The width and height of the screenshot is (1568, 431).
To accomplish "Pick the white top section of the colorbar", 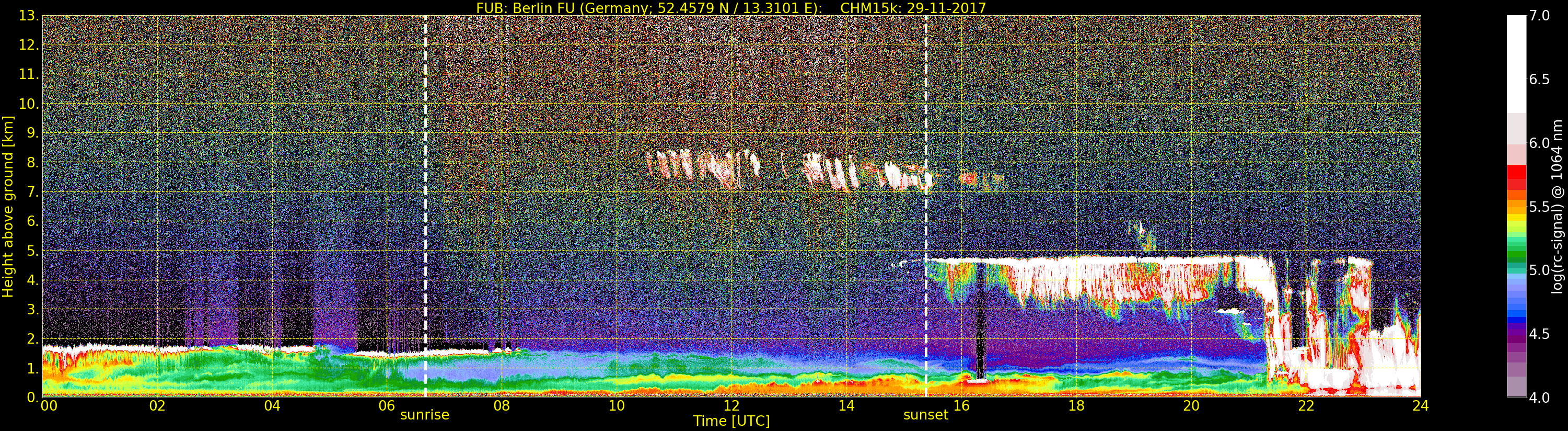I will coord(1516,64).
